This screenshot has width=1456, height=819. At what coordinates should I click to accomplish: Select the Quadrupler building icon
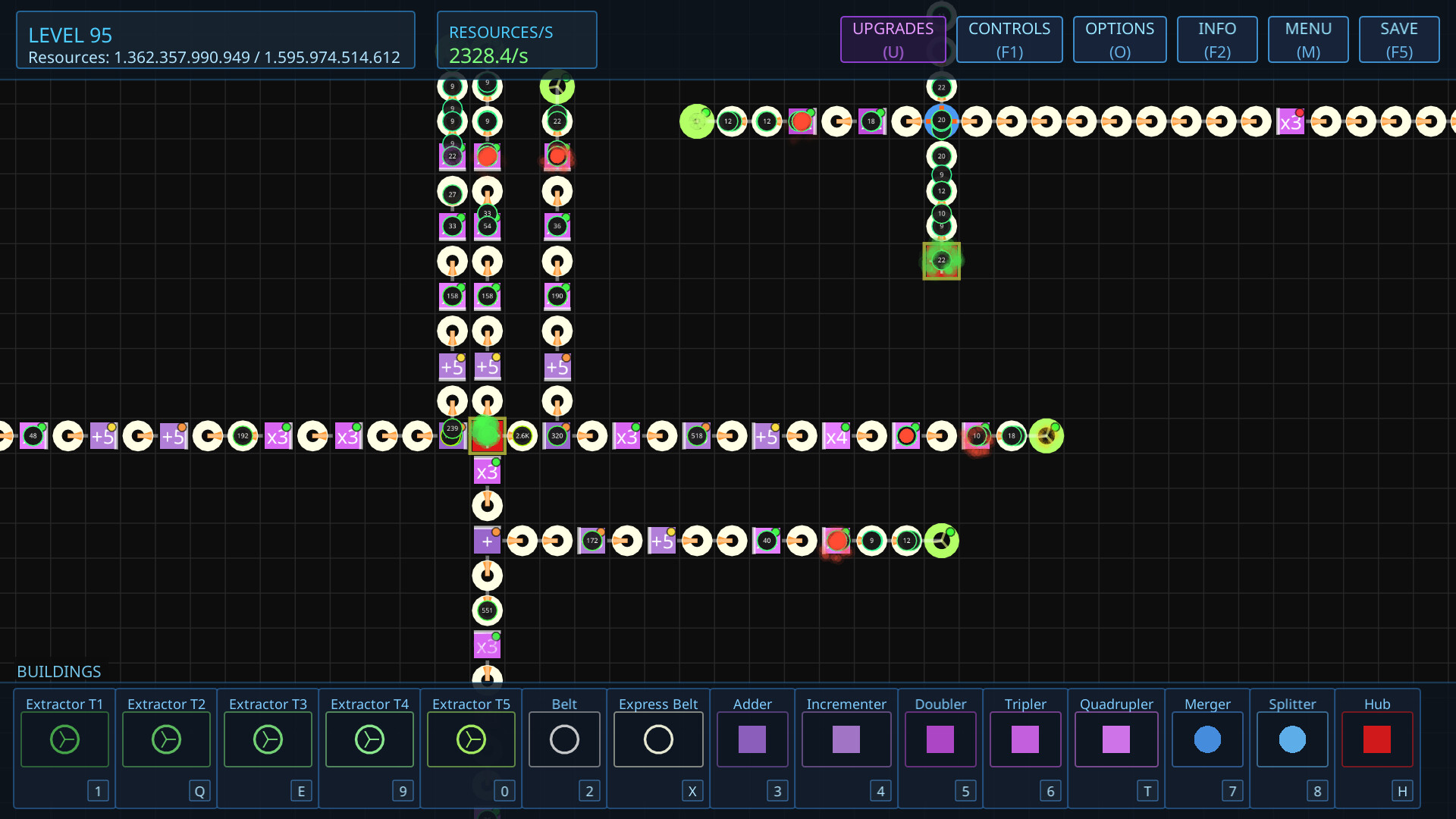pos(1116,739)
